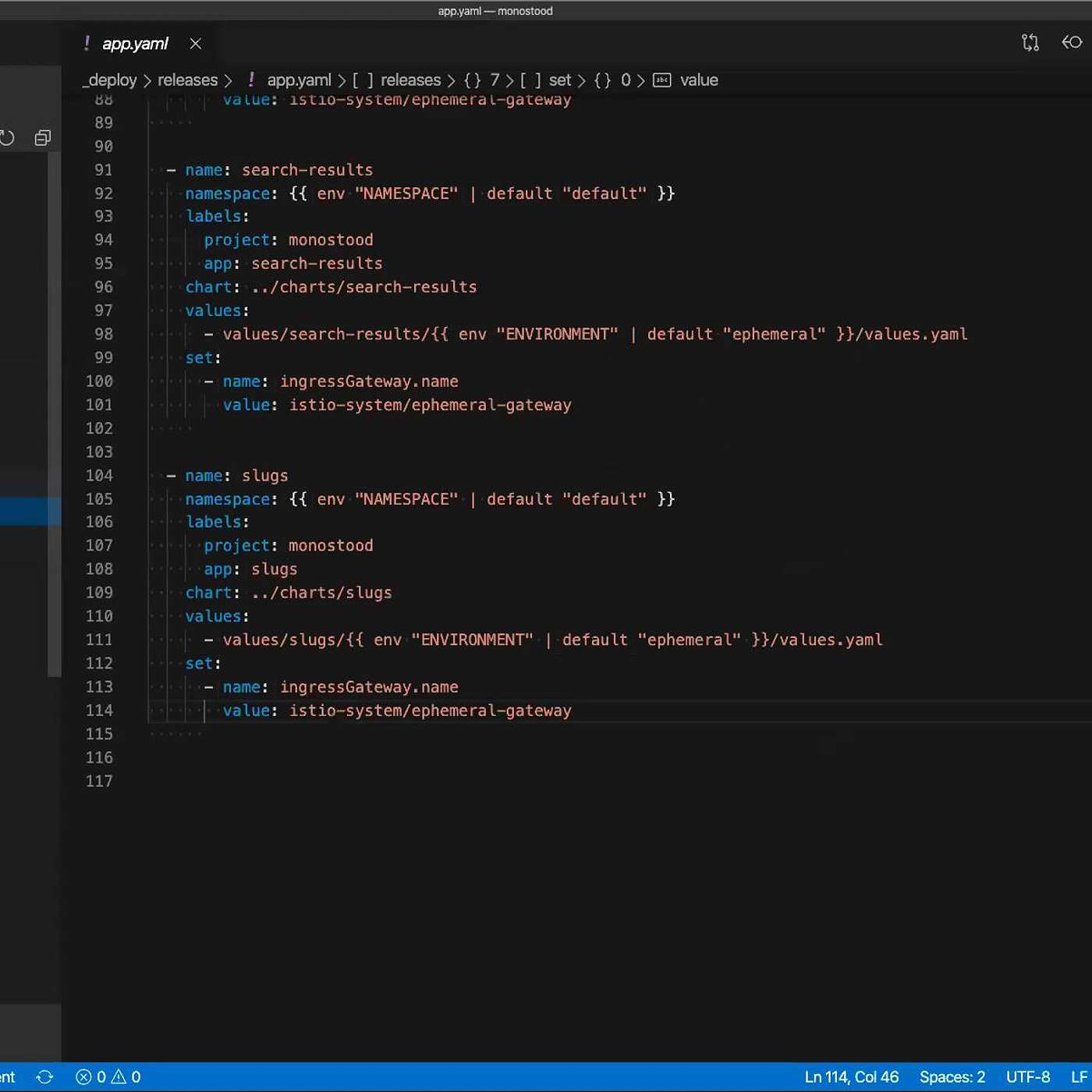Expand the releases folder breadcrumb
The image size is (1092, 1092).
coord(187,80)
